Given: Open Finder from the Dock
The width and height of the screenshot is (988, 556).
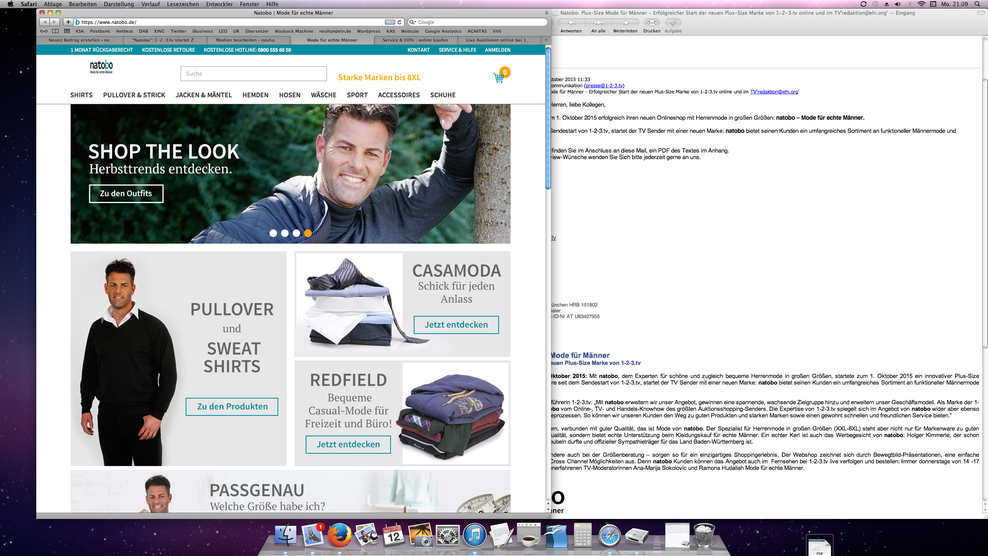Looking at the screenshot, I should pos(285,535).
